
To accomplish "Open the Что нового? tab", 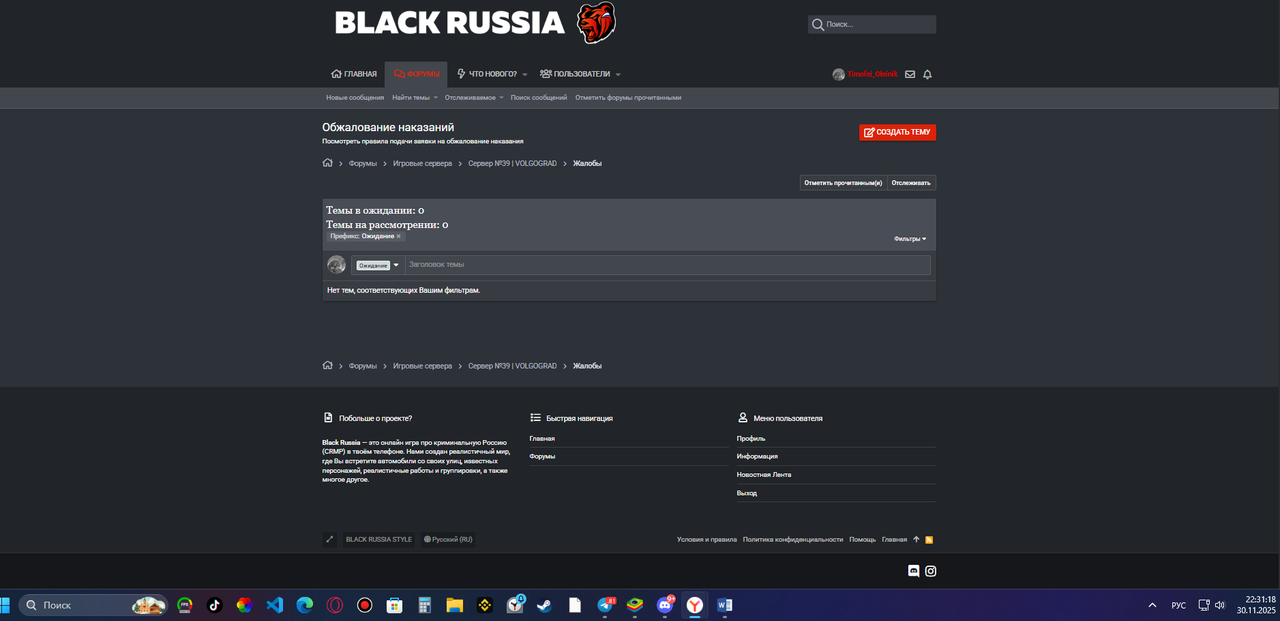I will [x=487, y=74].
